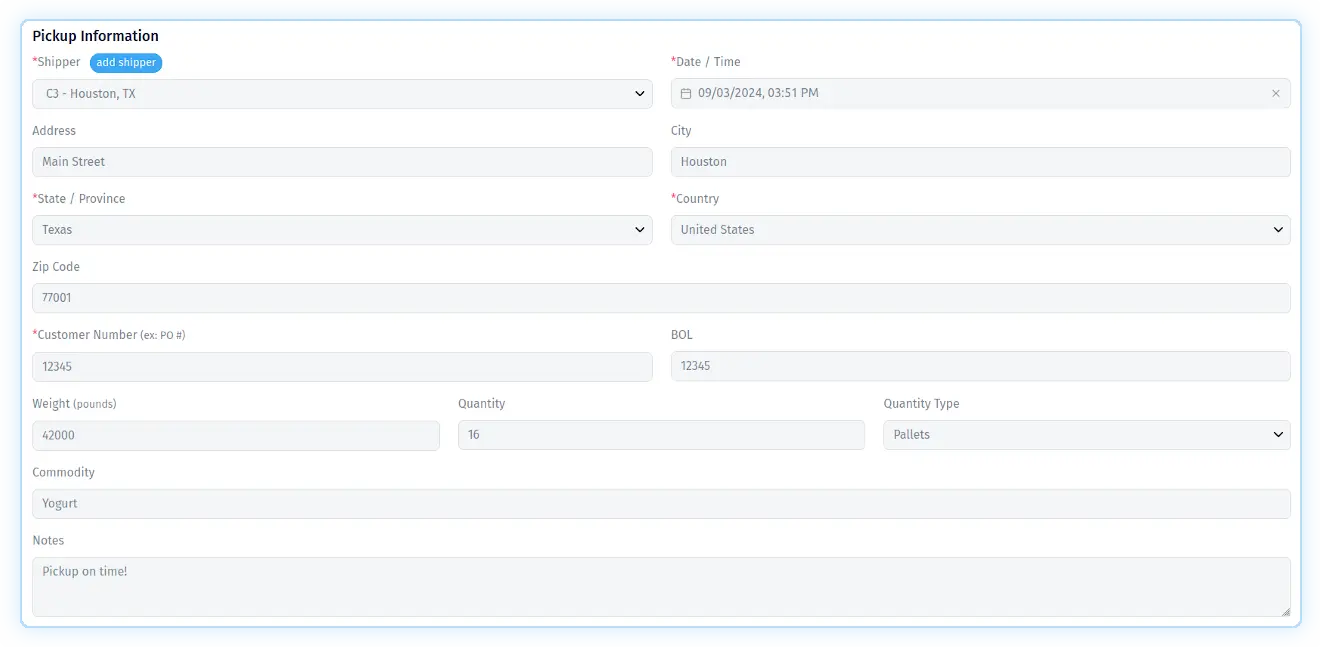Clear the date with the X icon
Viewport: 1320px width, 647px height.
(1275, 93)
